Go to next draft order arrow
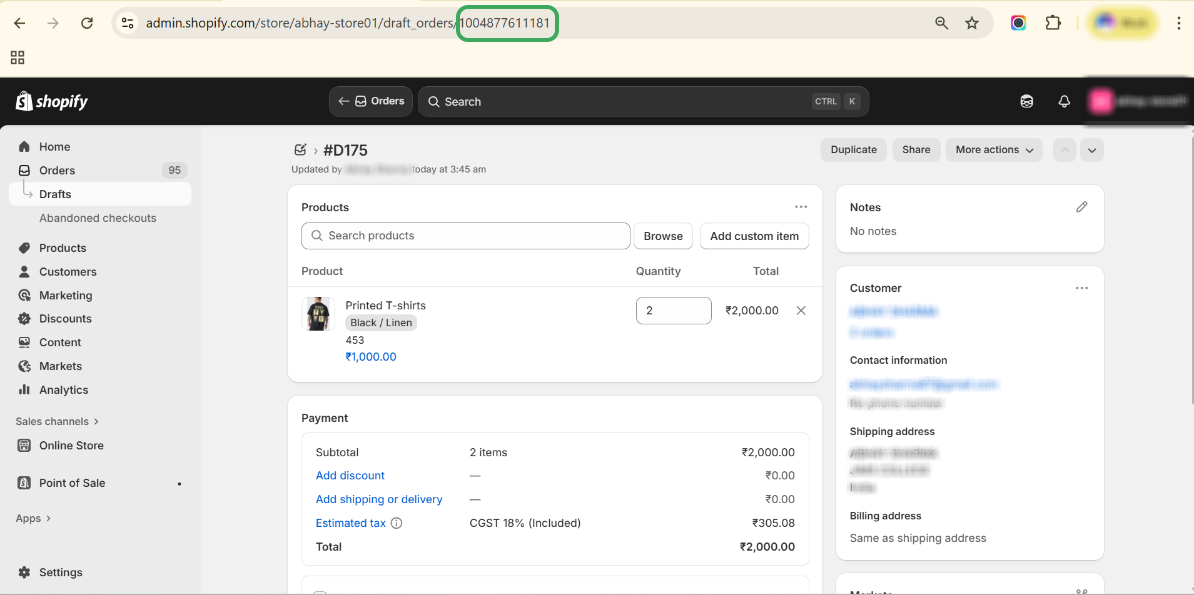The image size is (1194, 595). 1092,150
